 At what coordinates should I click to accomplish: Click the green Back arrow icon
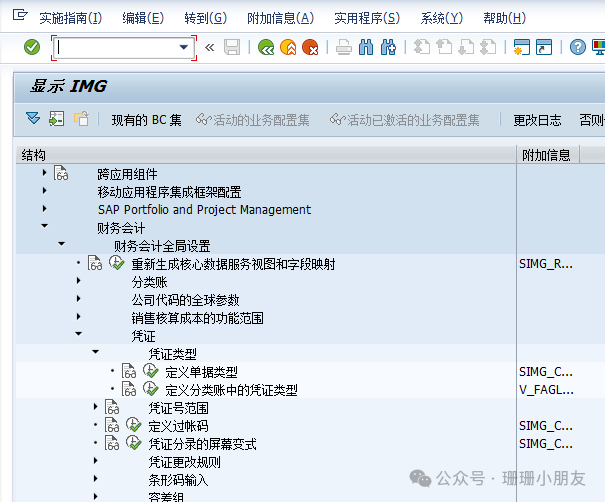[266, 47]
